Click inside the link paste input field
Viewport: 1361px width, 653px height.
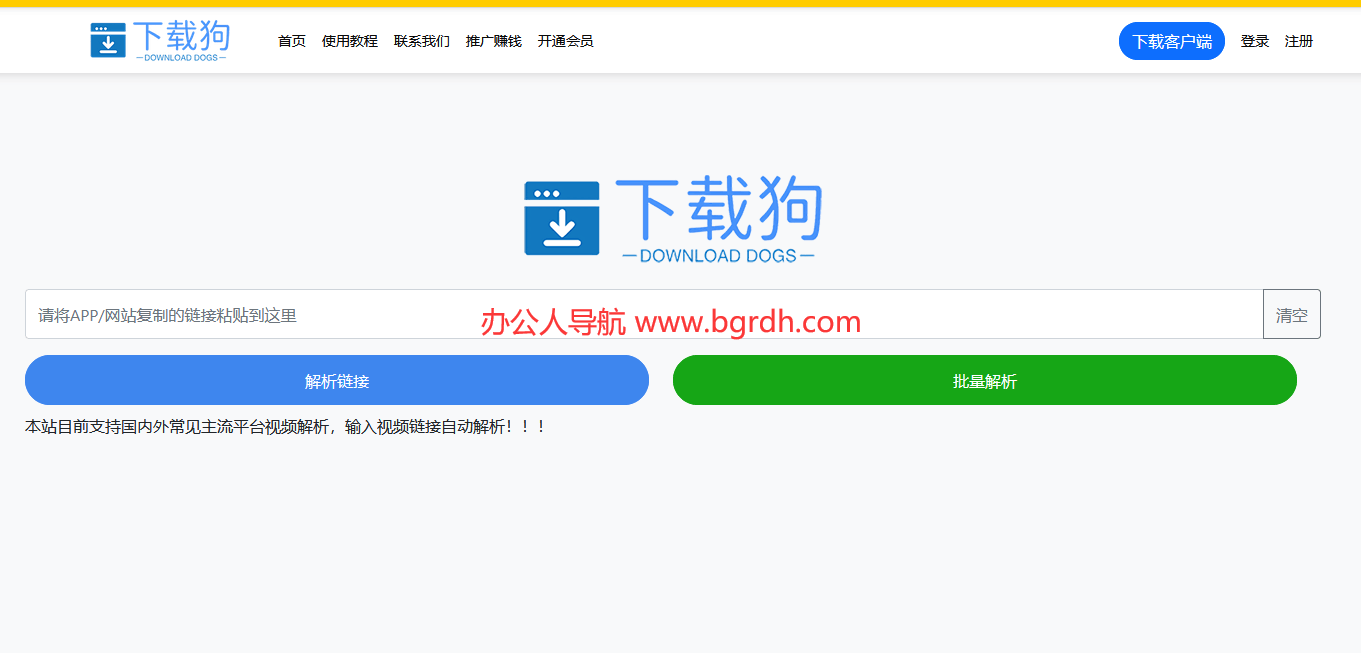(x=300, y=313)
